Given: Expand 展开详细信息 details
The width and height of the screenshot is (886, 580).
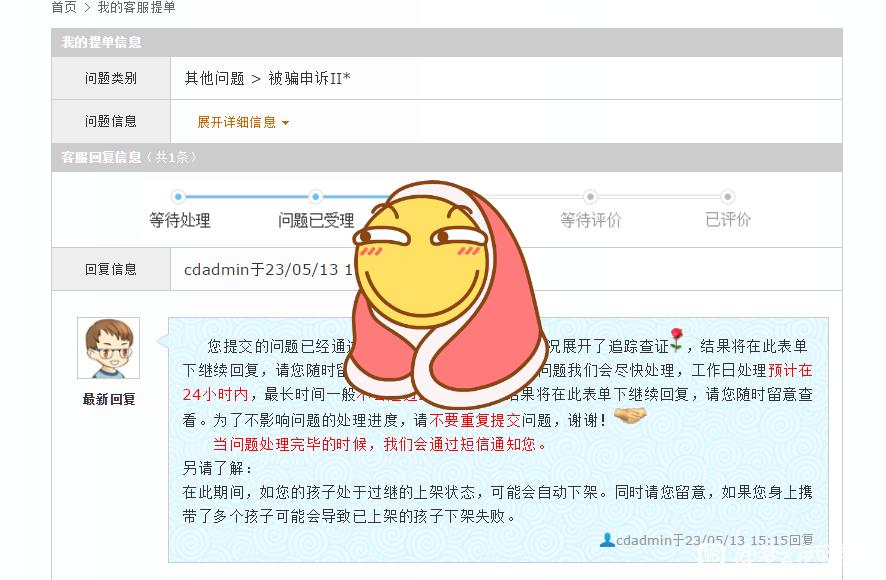Looking at the screenshot, I should coord(236,122).
